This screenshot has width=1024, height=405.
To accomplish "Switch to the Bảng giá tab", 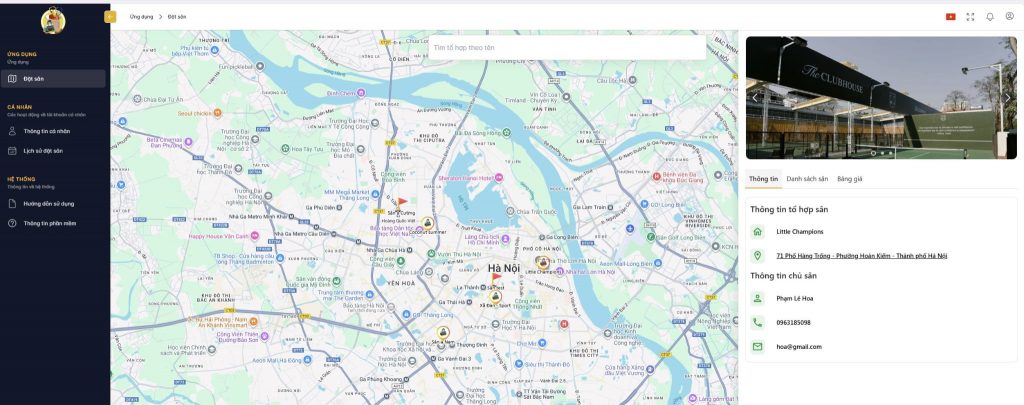I will click(849, 179).
